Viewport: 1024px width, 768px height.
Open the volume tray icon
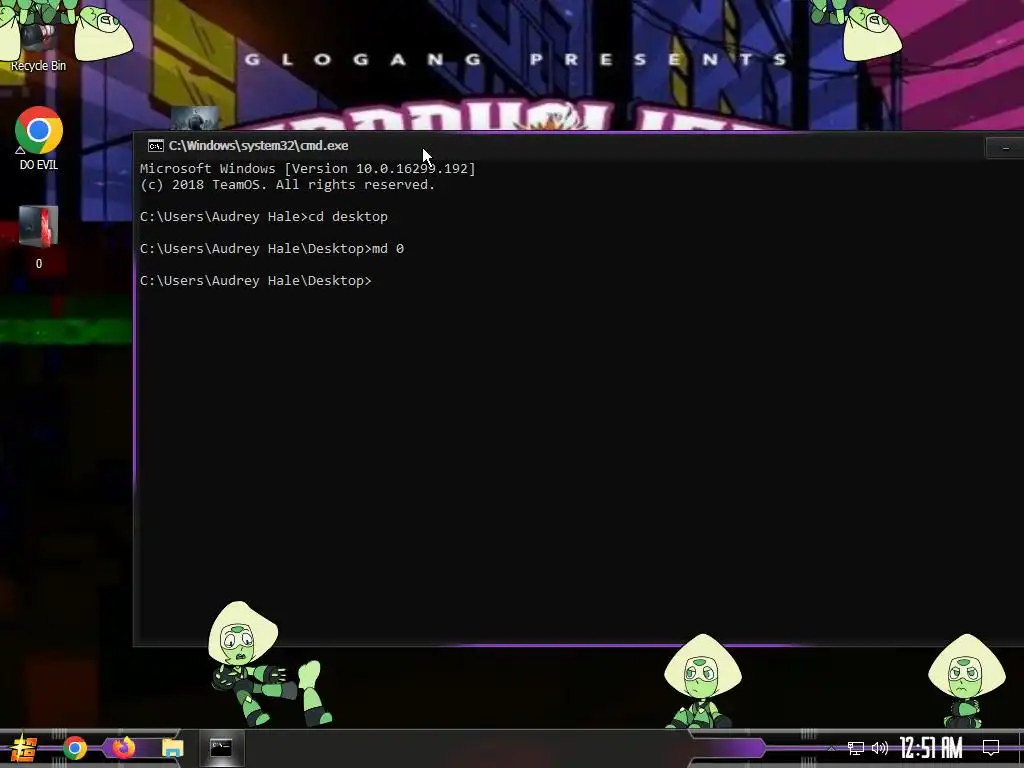tap(880, 748)
